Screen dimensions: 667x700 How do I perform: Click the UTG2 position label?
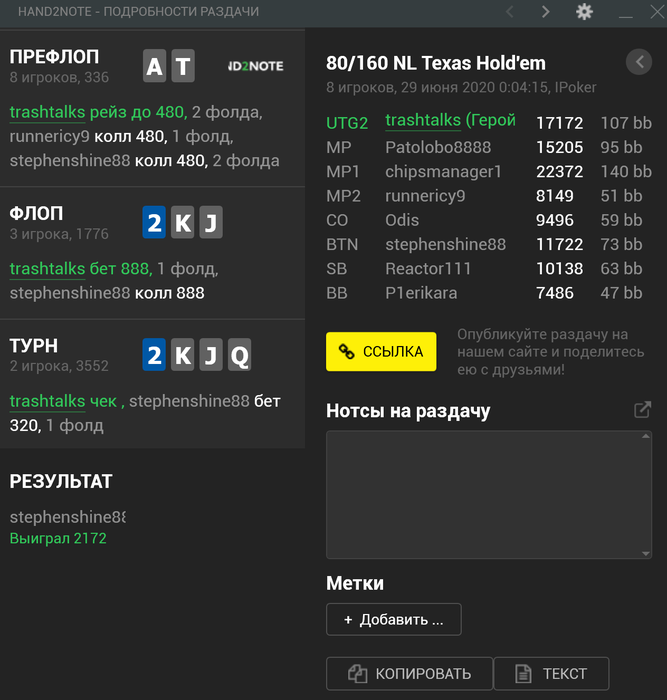(x=347, y=123)
